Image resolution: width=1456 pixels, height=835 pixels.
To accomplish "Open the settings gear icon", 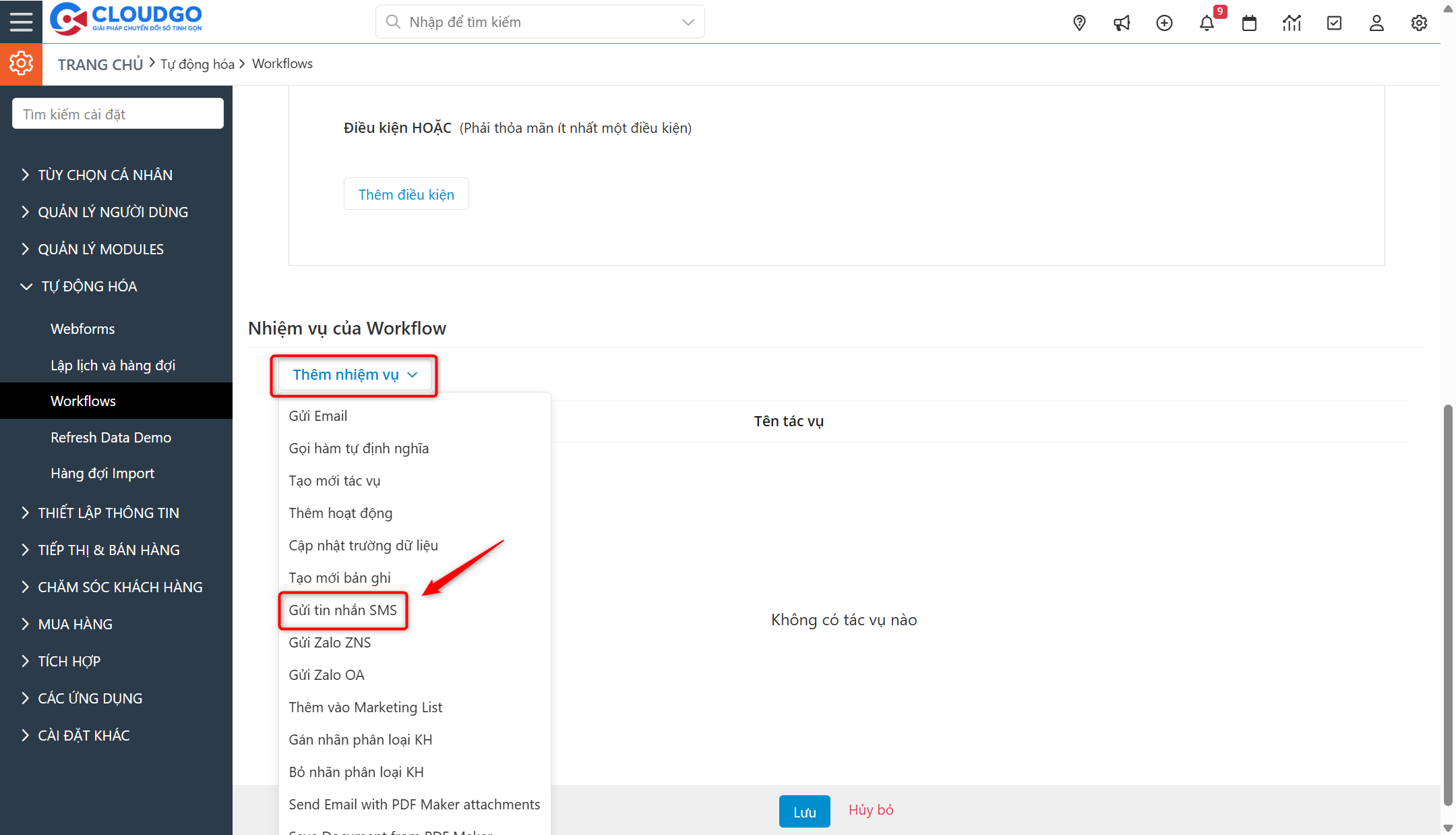I will tap(1419, 22).
